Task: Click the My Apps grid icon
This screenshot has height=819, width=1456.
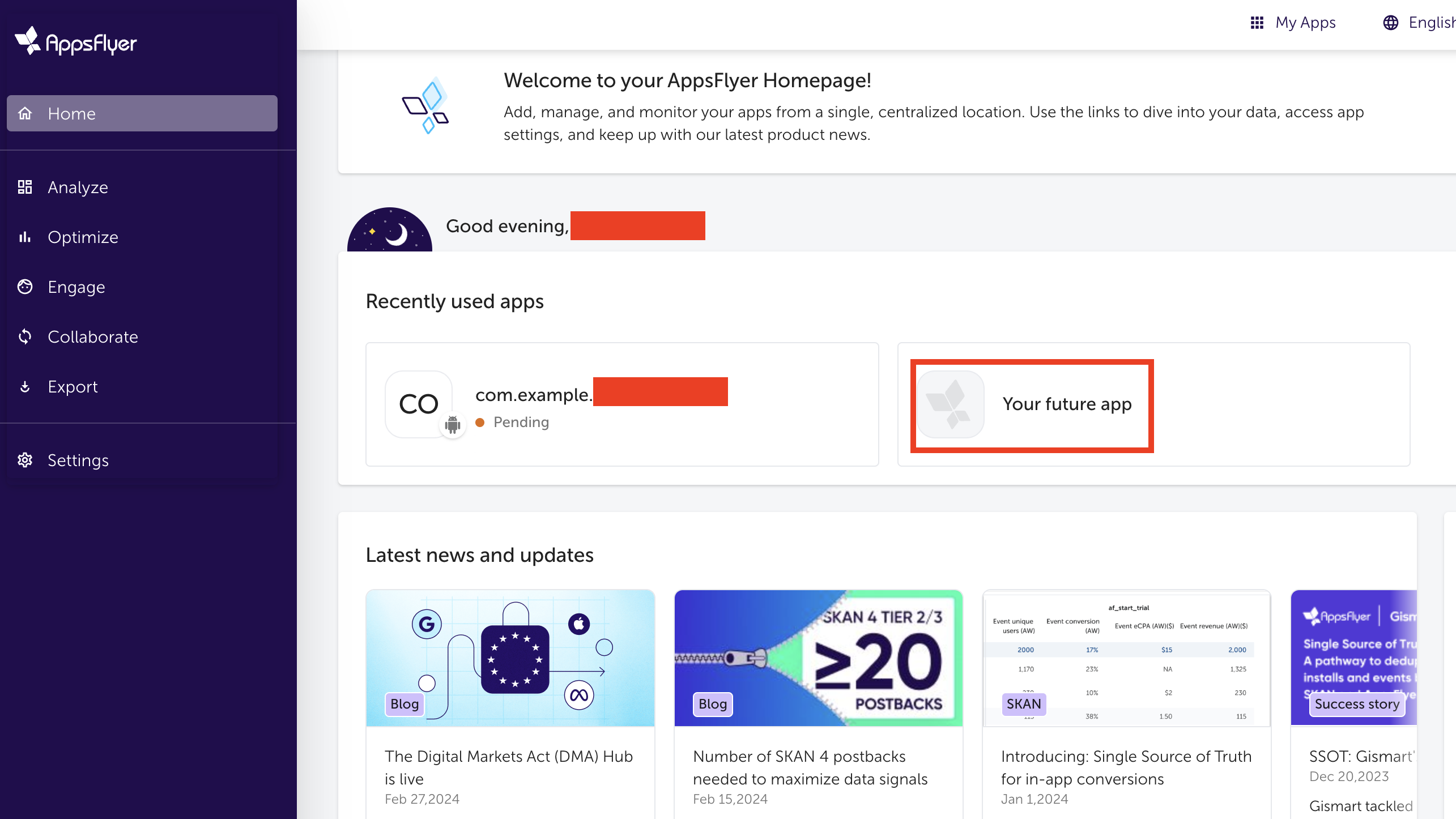Action: click(1257, 23)
